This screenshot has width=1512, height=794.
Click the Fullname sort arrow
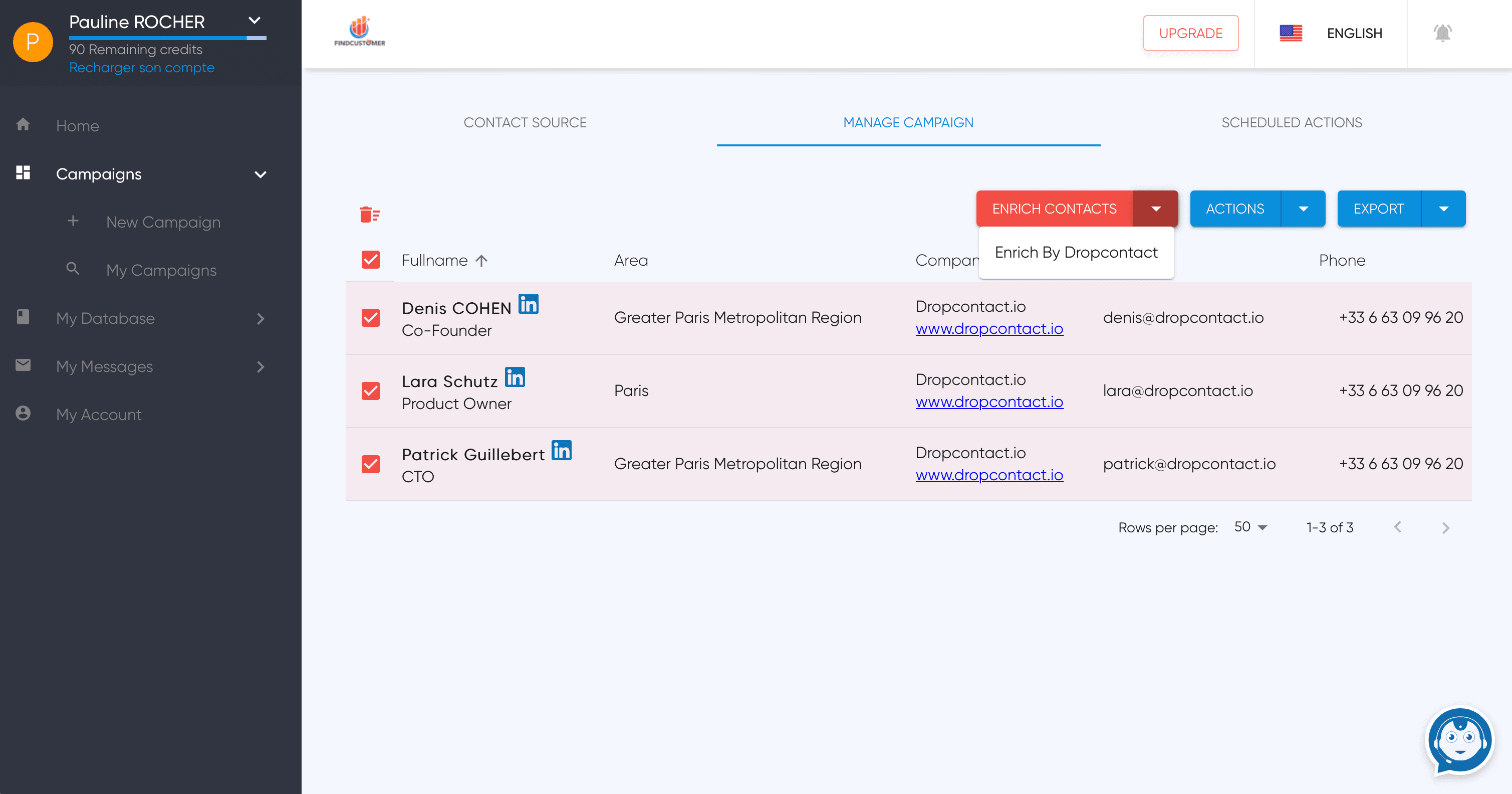pos(481,261)
